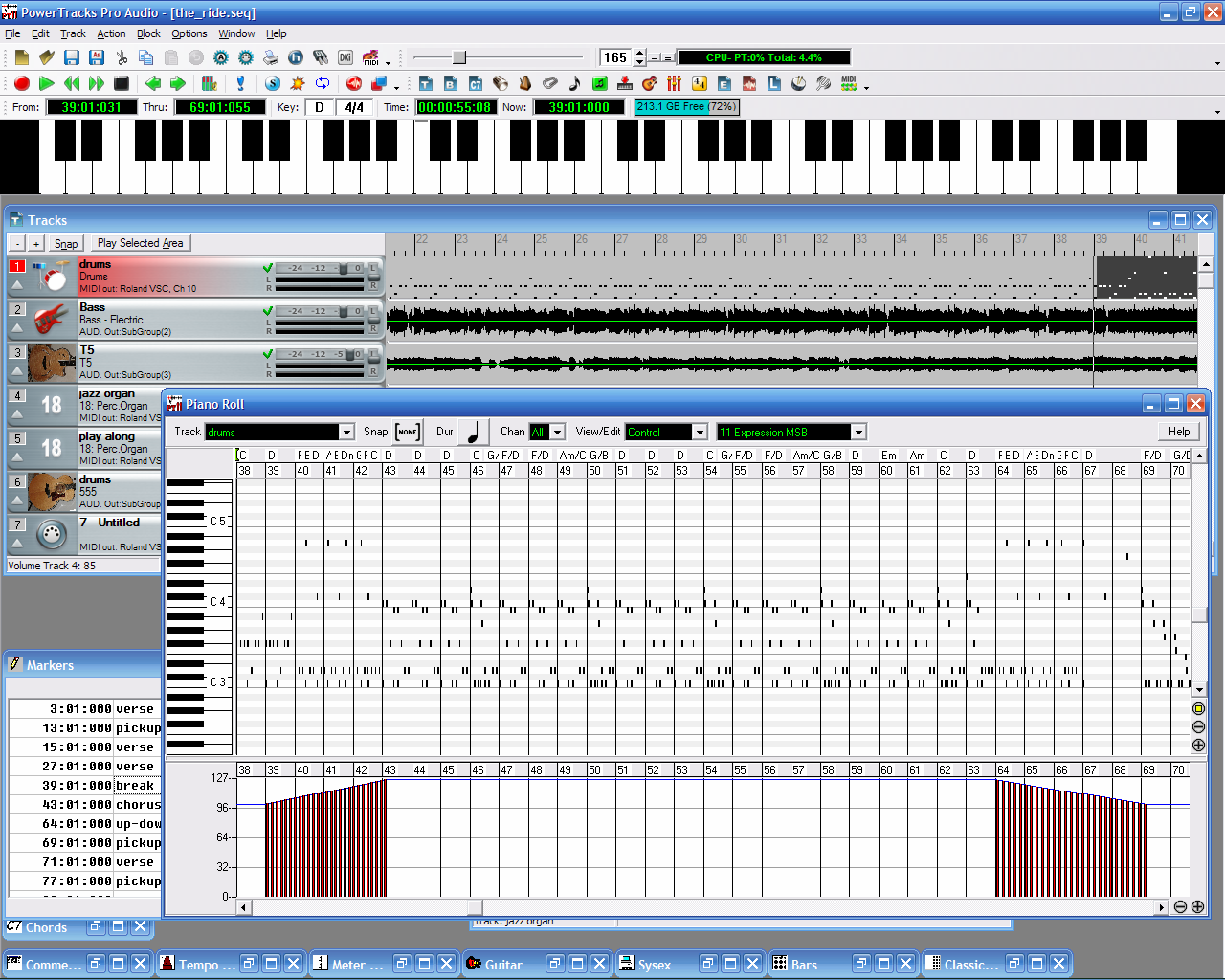
Task: Open the Tracks window via 'T' icon
Action: (426, 84)
